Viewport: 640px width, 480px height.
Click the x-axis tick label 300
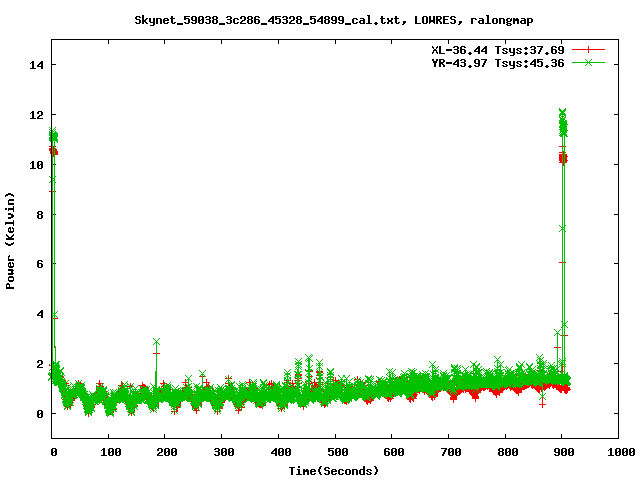224,452
